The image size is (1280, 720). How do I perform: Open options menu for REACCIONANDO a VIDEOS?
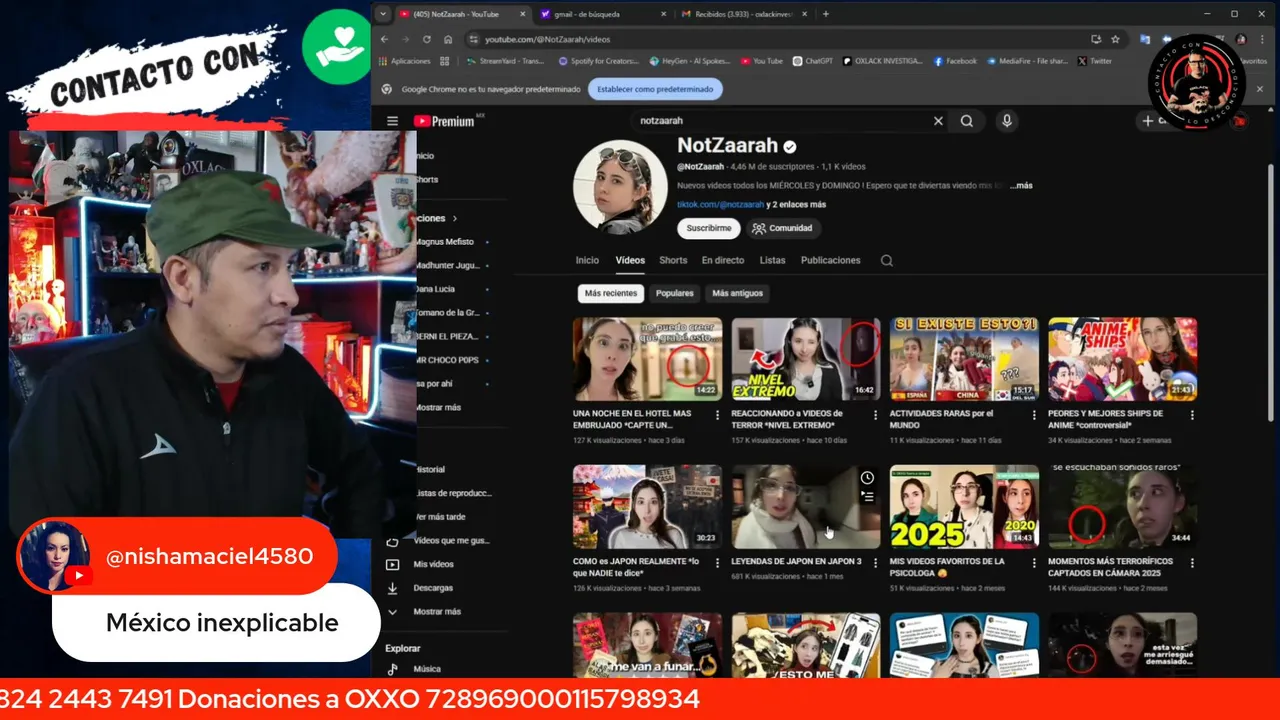click(x=875, y=415)
